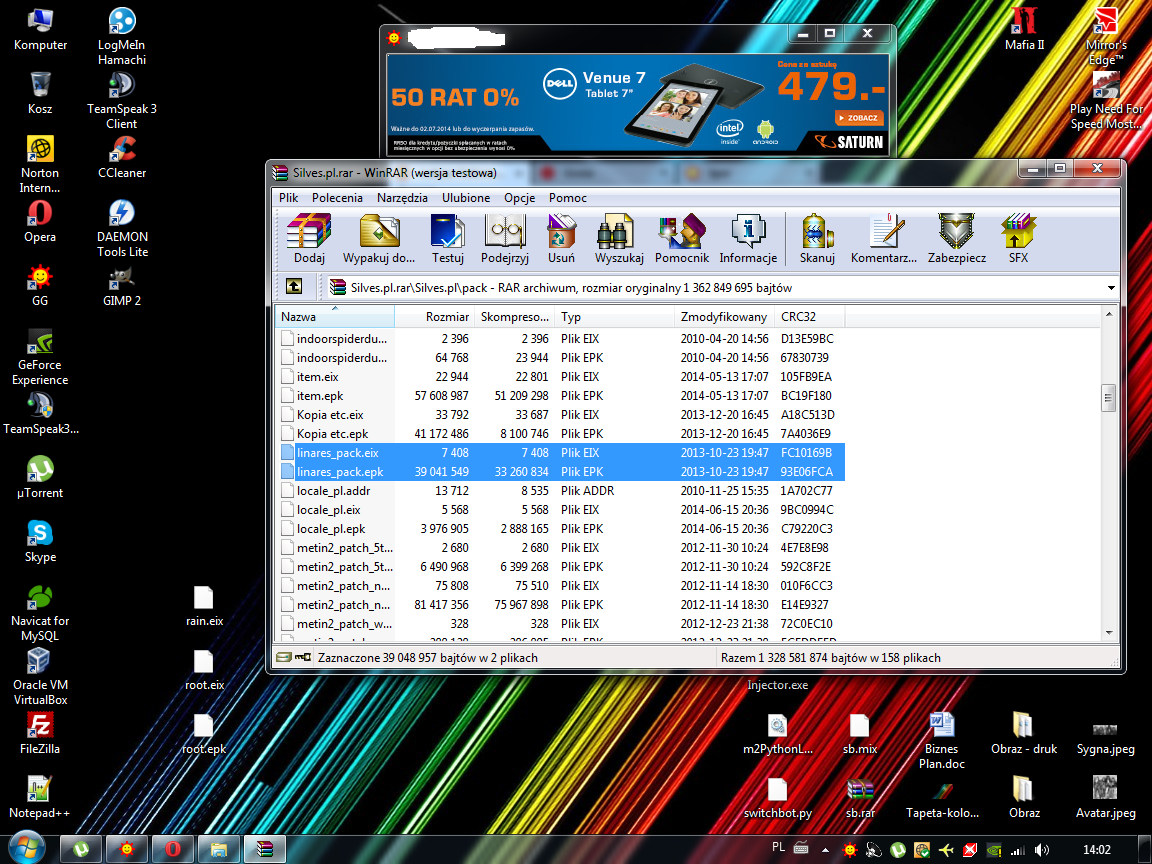This screenshot has width=1152, height=864.
Task: Open the Pomoc menu
Action: coord(568,198)
